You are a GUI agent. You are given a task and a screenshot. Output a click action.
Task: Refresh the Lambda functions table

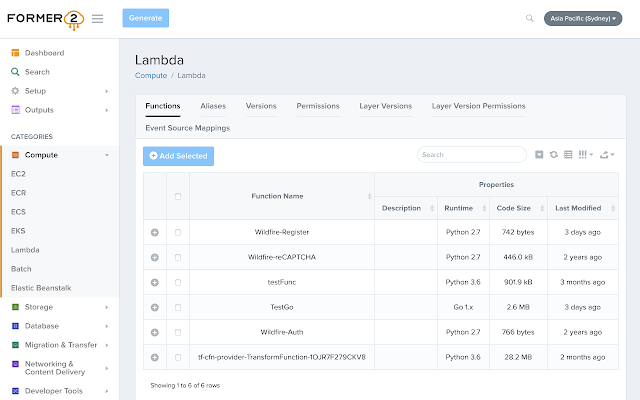[553, 155]
